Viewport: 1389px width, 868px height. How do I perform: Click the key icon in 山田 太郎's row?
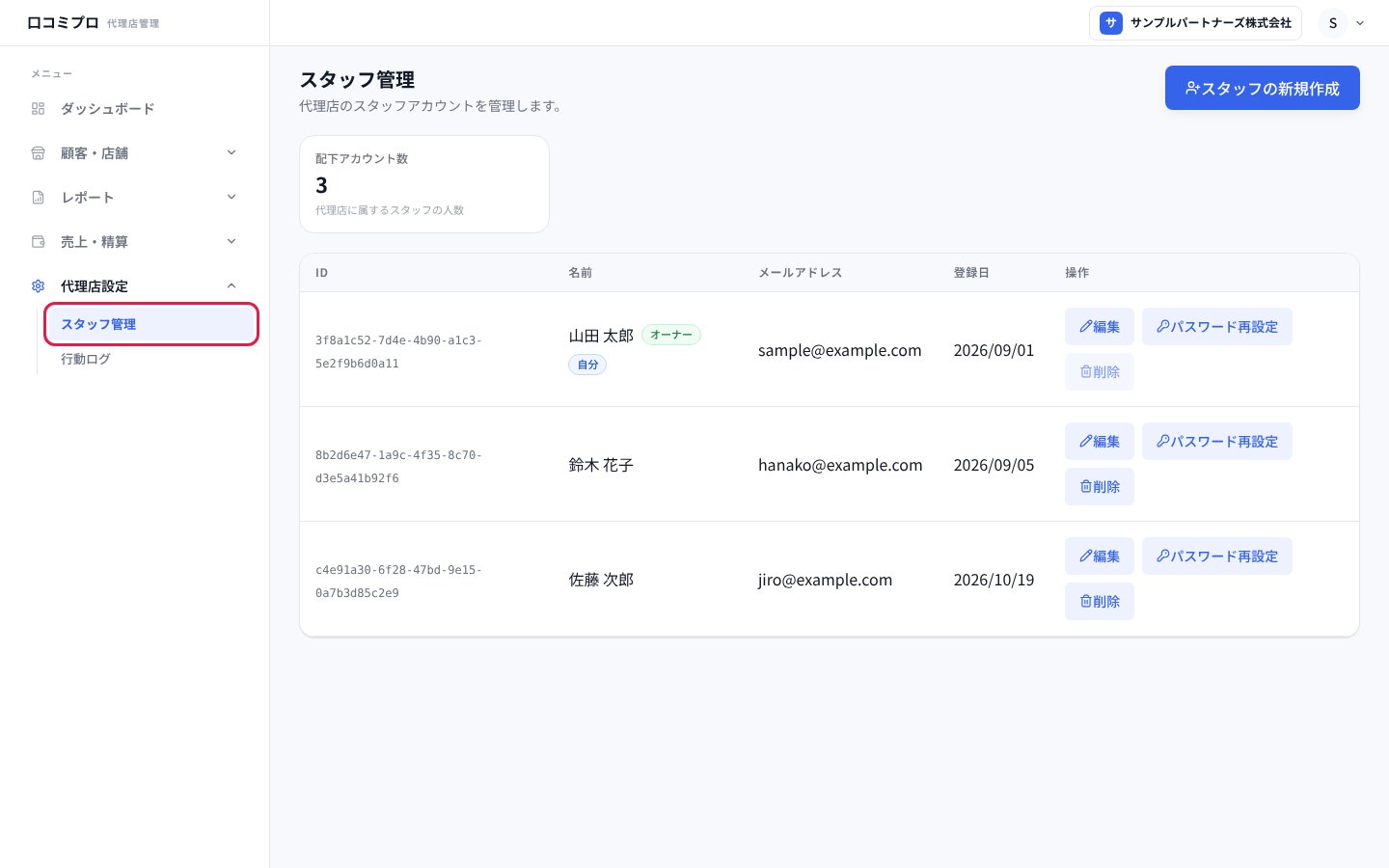click(x=1163, y=327)
